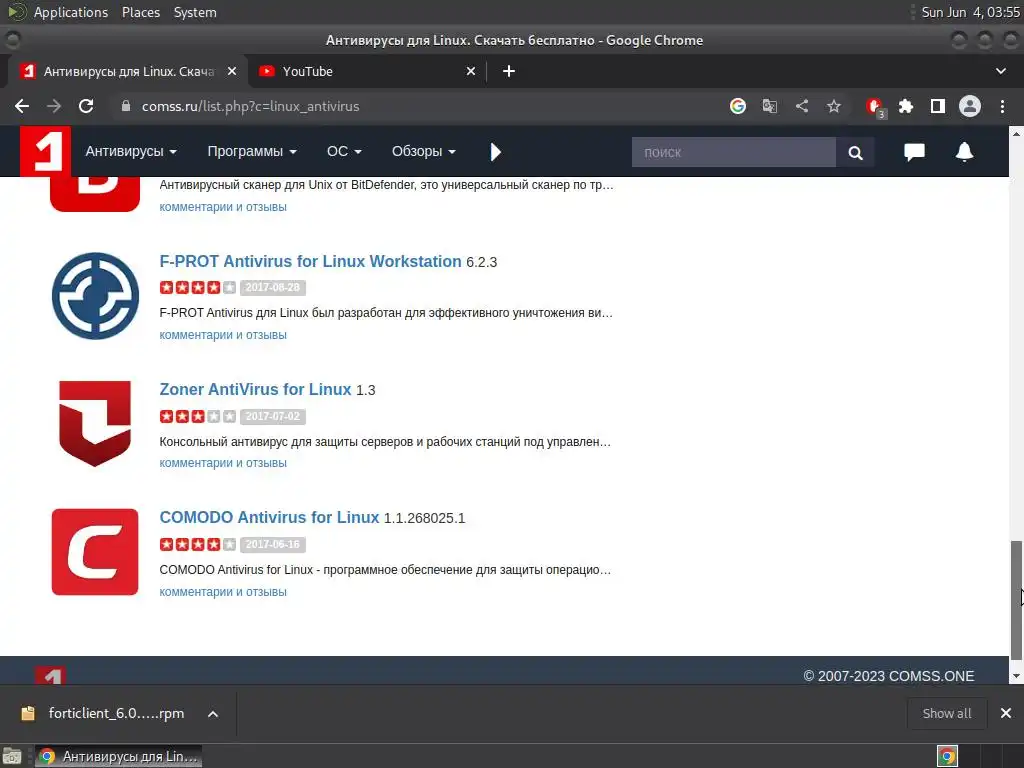
Task: Click the site search magnifier button
Action: tap(855, 152)
